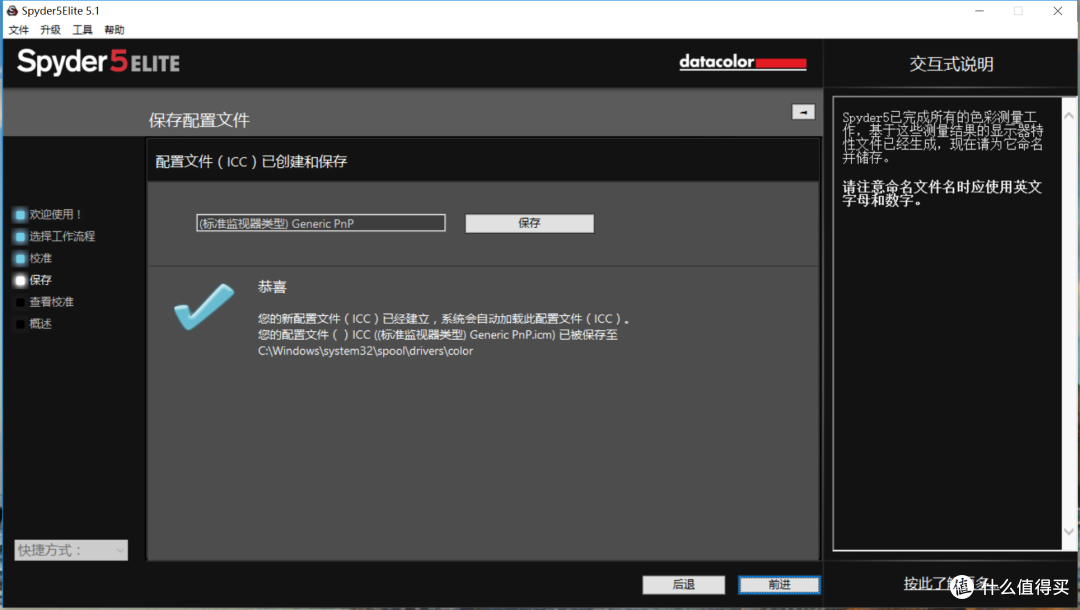Go to the 查看校准 step
1080x610 pixels.
pyautogui.click(x=51, y=302)
